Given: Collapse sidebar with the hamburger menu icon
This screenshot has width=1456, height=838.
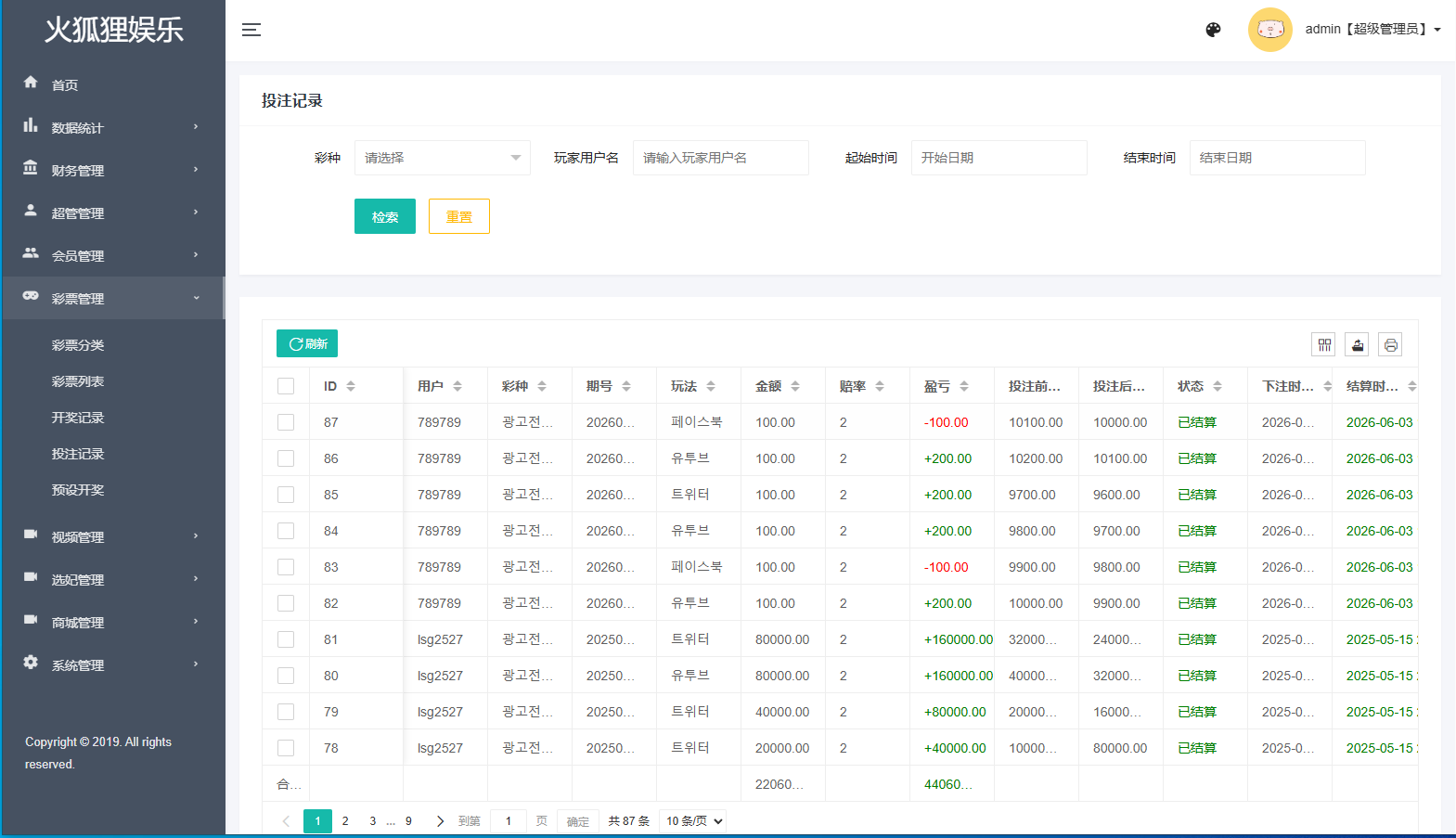Looking at the screenshot, I should pyautogui.click(x=251, y=30).
